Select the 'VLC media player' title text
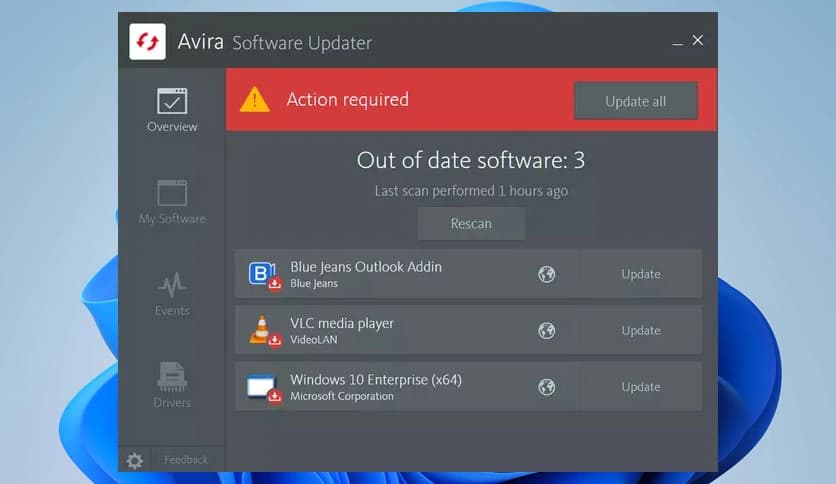Image resolution: width=836 pixels, height=484 pixels. (x=342, y=324)
